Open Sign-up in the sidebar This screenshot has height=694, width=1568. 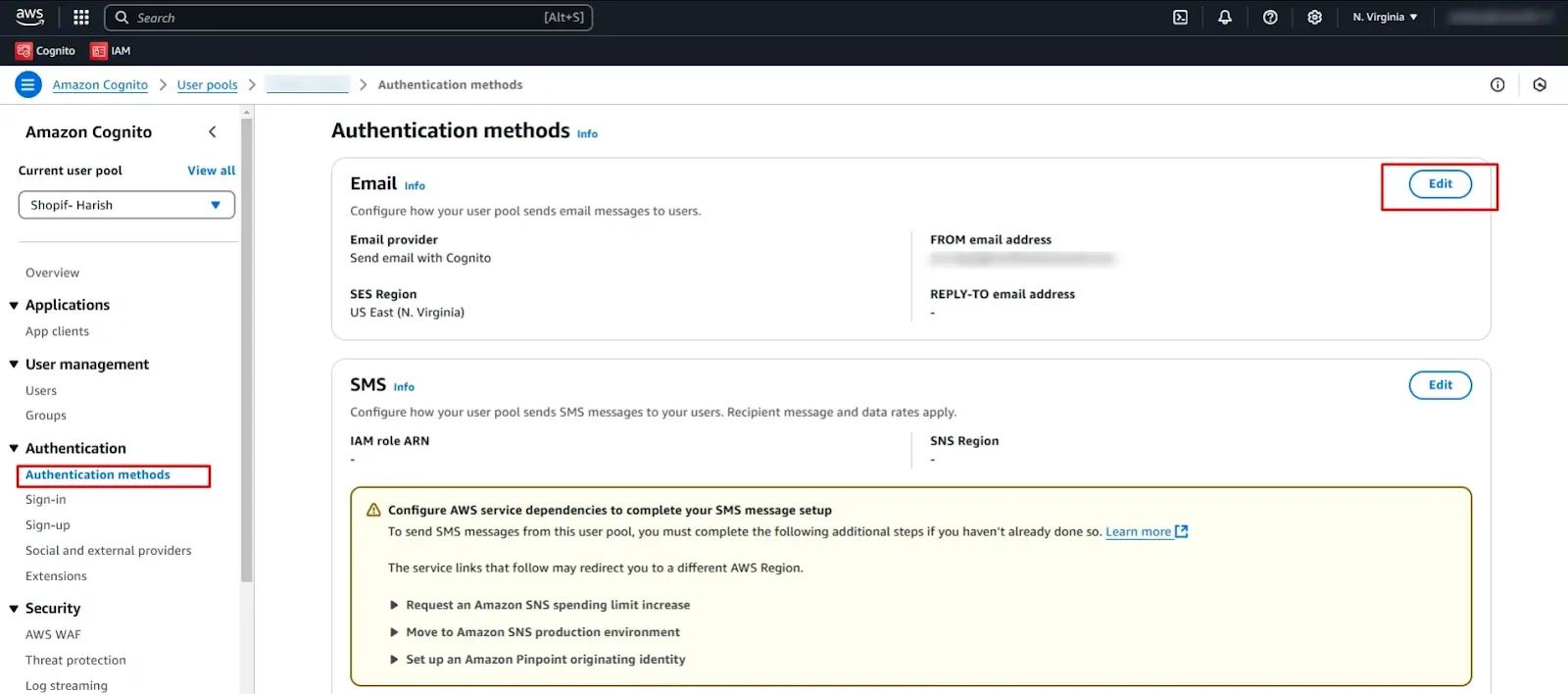tap(48, 525)
